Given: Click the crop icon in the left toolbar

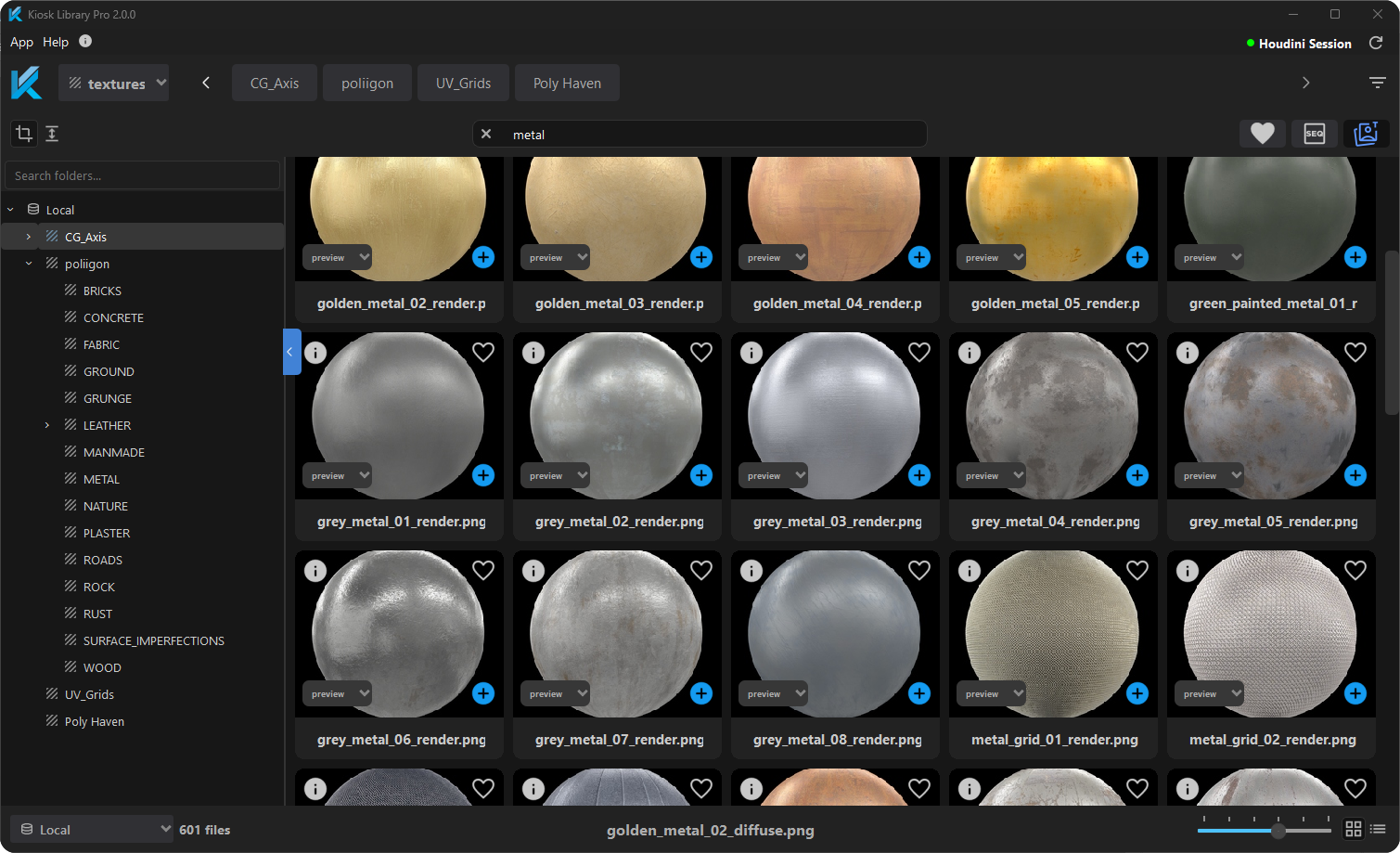Looking at the screenshot, I should tap(24, 134).
